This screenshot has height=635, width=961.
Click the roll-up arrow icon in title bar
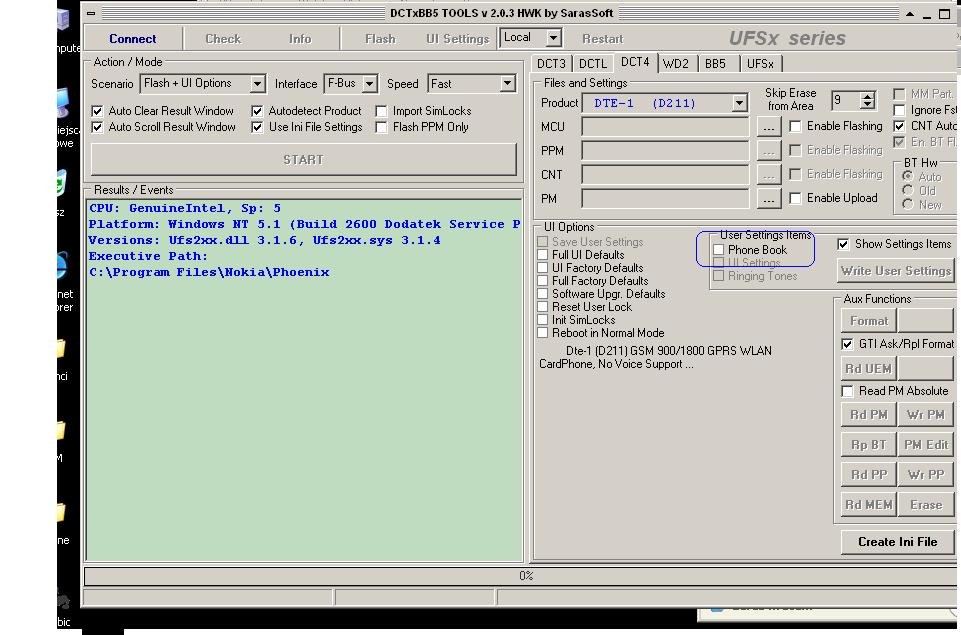click(x=910, y=13)
